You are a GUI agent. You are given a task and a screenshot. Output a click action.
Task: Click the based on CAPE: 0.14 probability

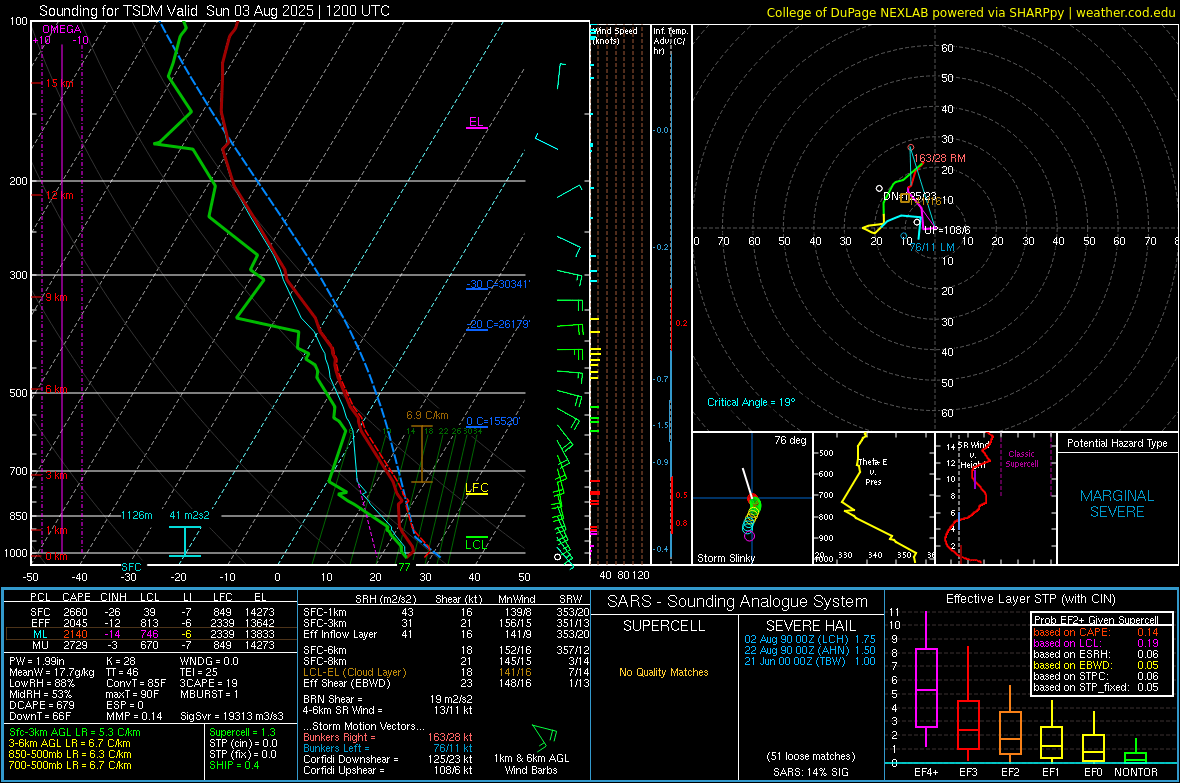click(x=1096, y=632)
